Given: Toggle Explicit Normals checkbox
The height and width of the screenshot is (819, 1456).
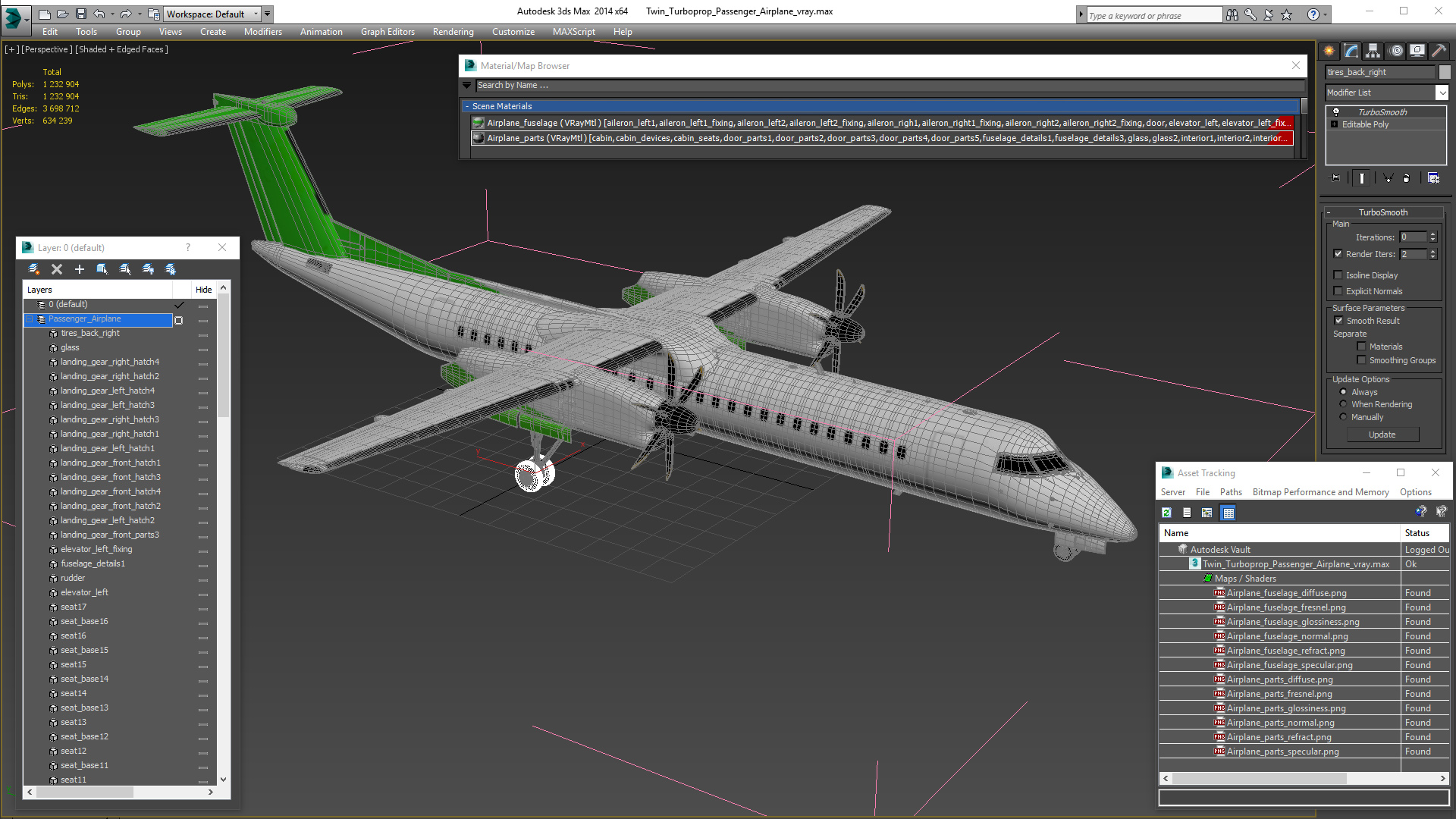Looking at the screenshot, I should tap(1338, 291).
